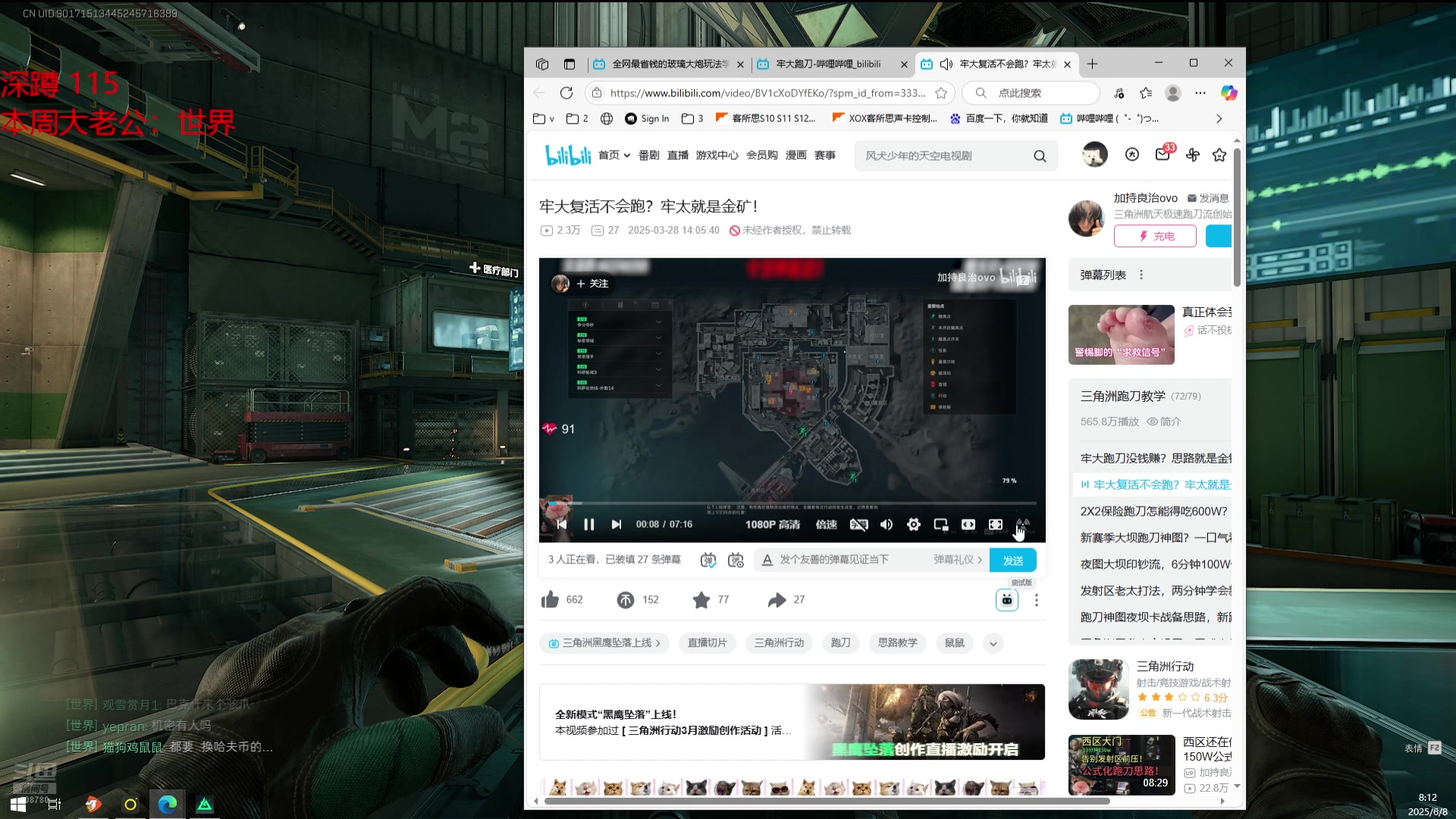This screenshot has height=819, width=1456.
Task: Open favorites star icon in bilibili header
Action: [1219, 155]
